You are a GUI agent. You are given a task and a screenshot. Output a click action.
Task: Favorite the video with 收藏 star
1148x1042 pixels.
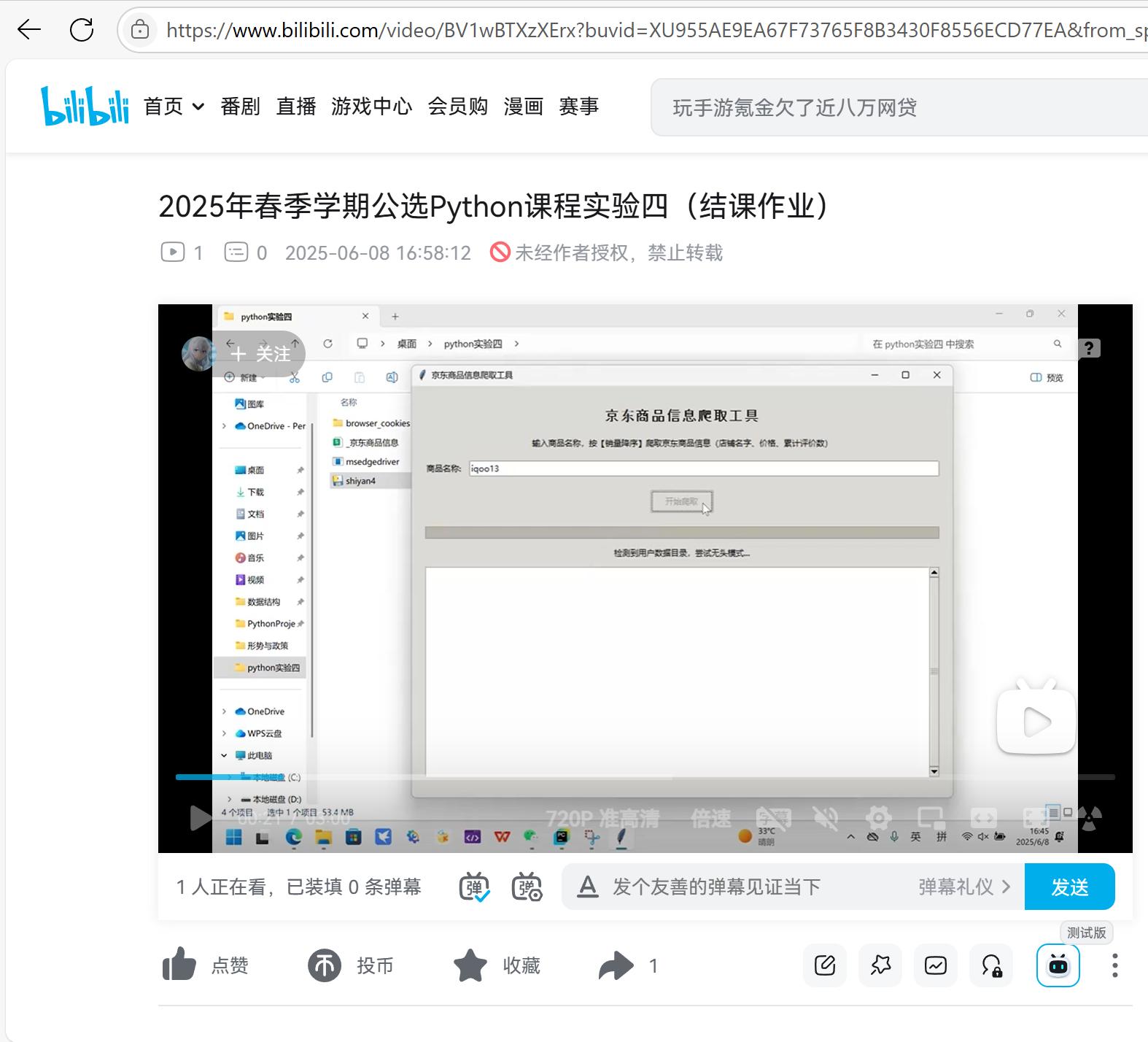pos(470,965)
